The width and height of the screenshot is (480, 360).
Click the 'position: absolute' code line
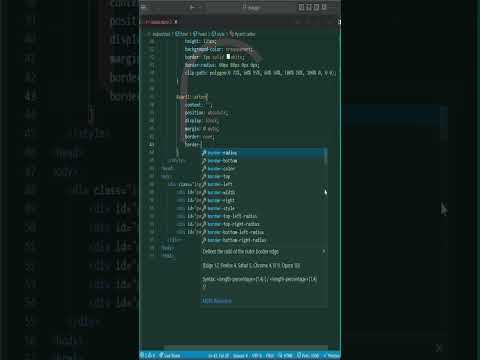[x=206, y=113]
